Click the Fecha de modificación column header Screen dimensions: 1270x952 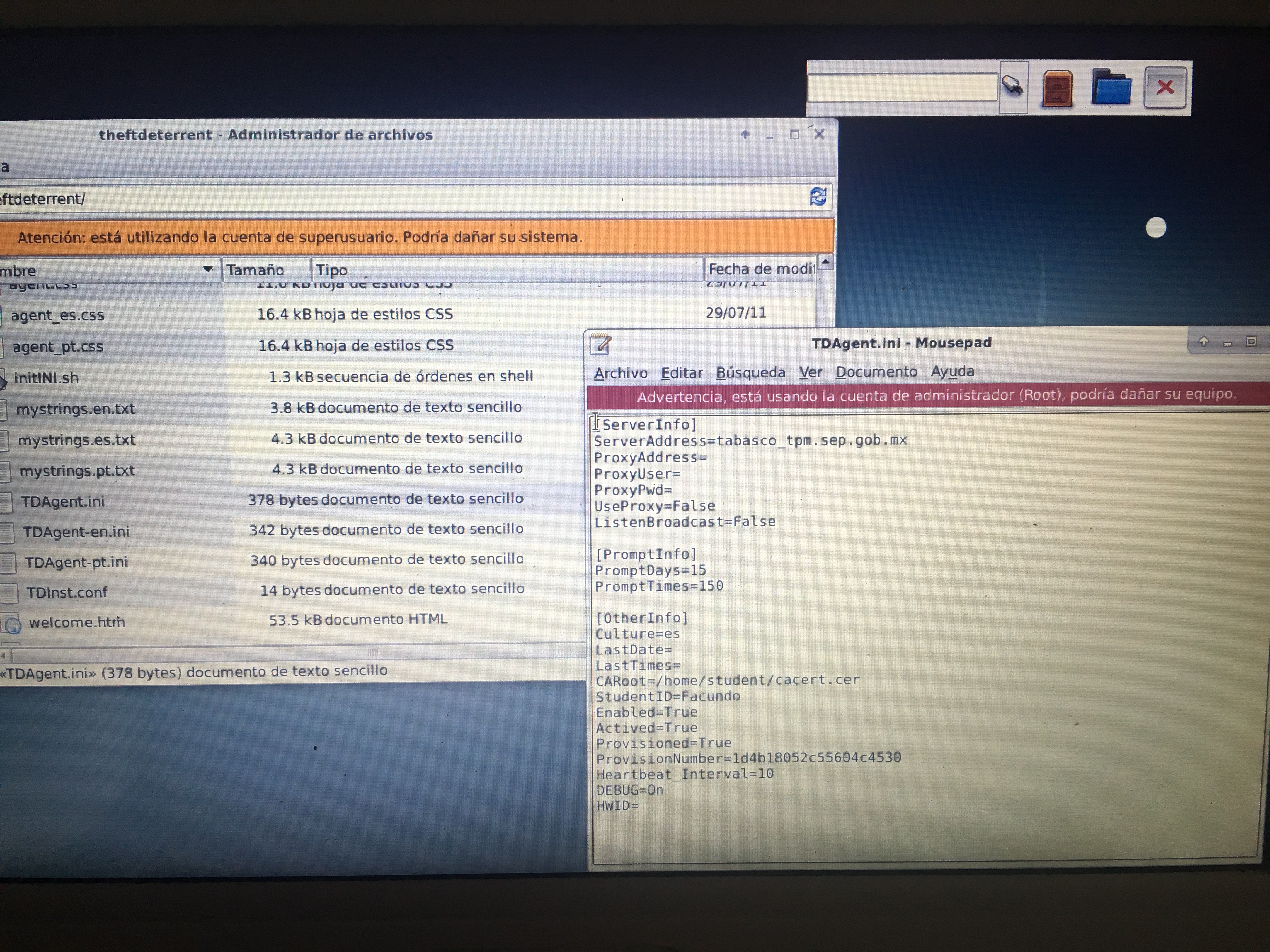pos(759,269)
